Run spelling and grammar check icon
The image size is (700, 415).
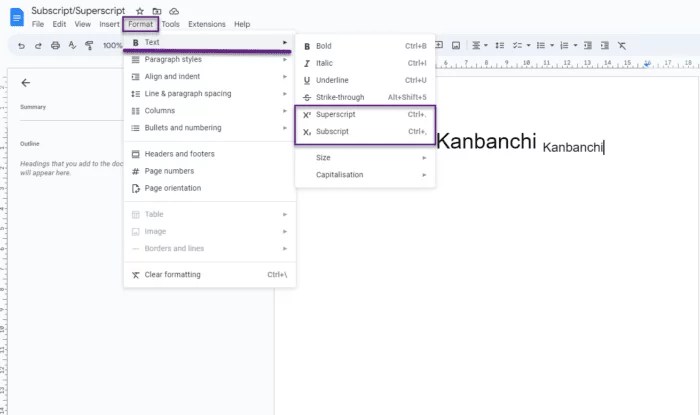[72, 46]
